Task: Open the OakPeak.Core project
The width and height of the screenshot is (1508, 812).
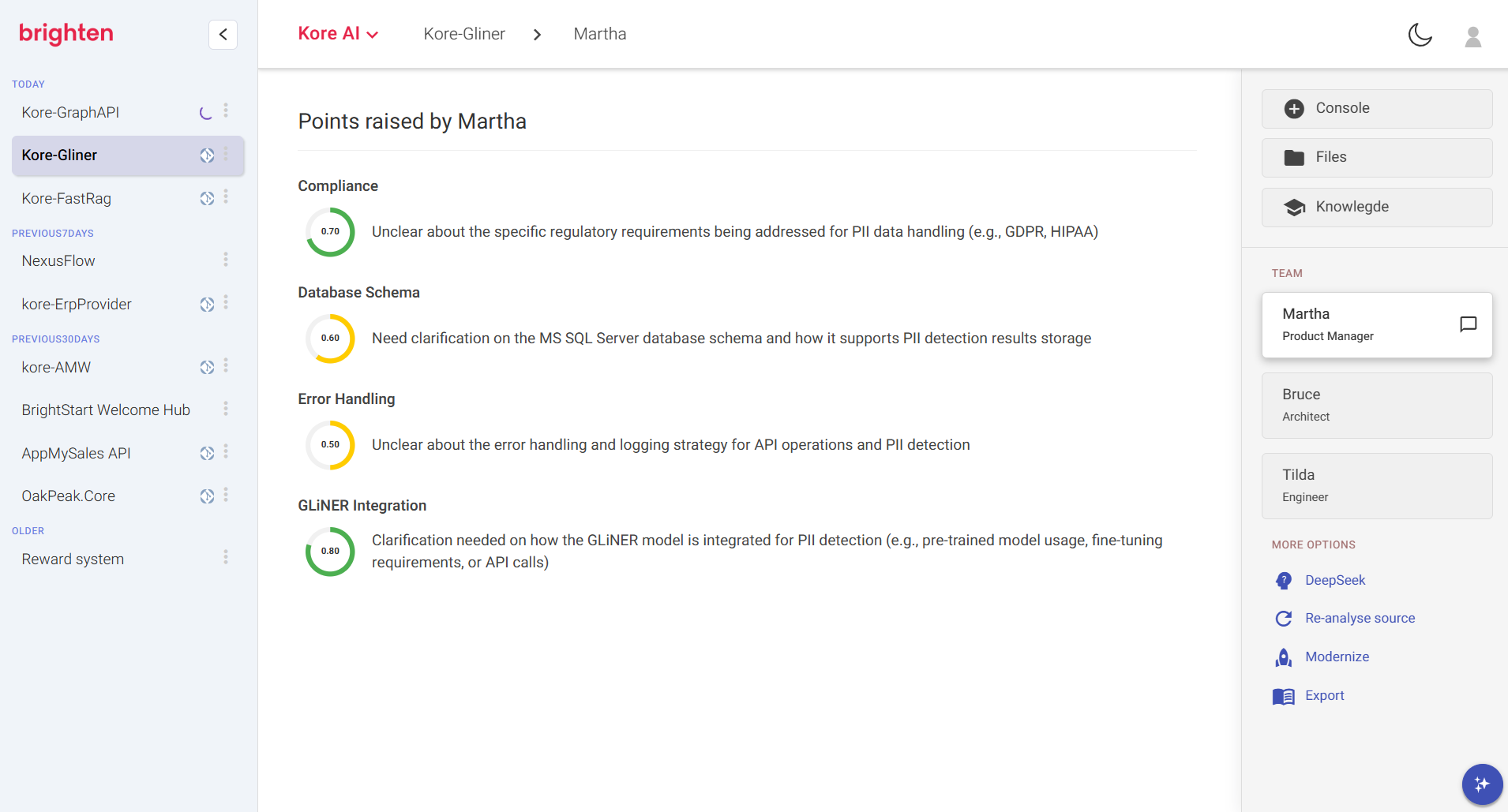Action: click(x=68, y=496)
